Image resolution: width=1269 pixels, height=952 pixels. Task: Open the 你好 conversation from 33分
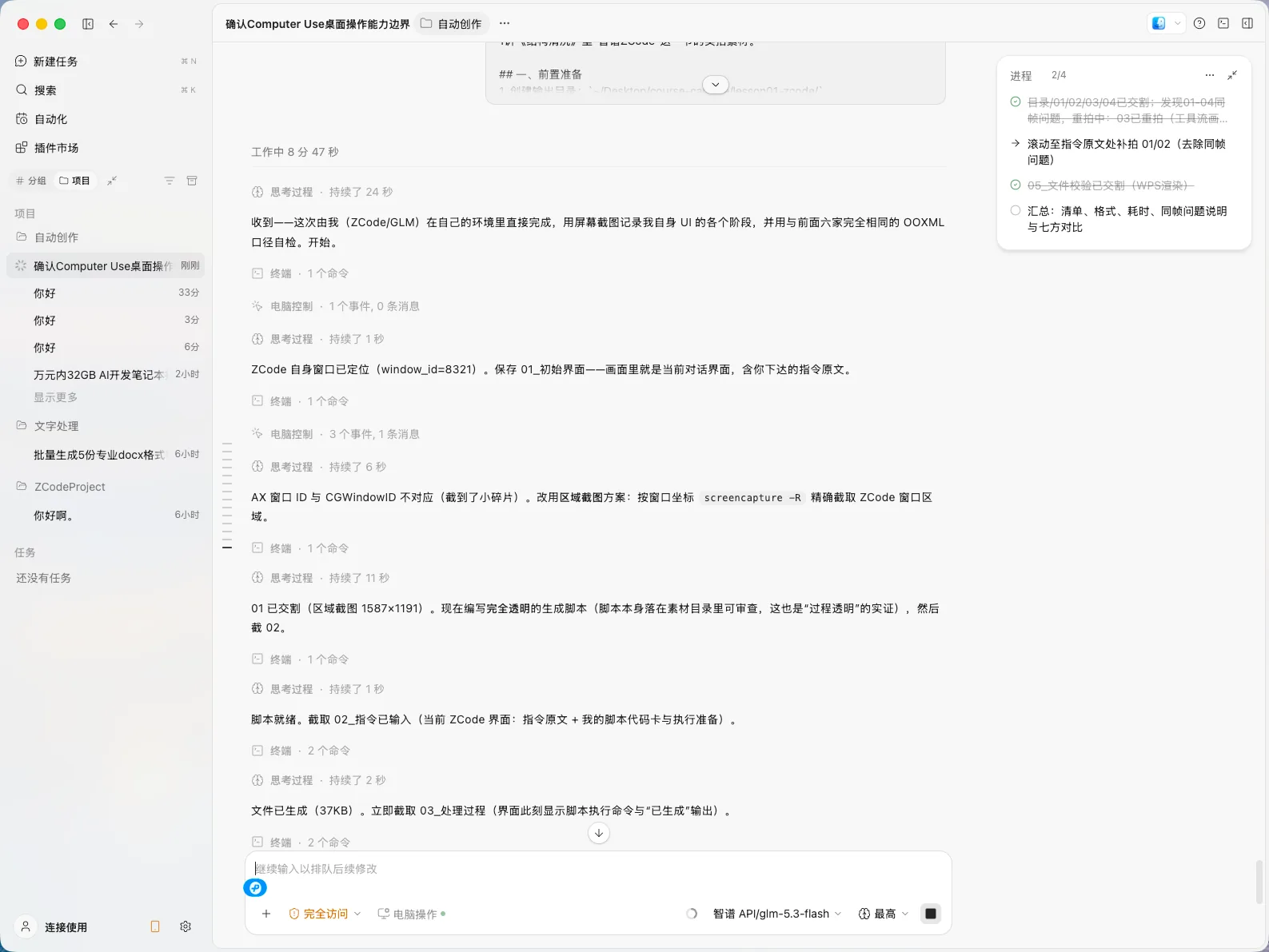tap(106, 293)
